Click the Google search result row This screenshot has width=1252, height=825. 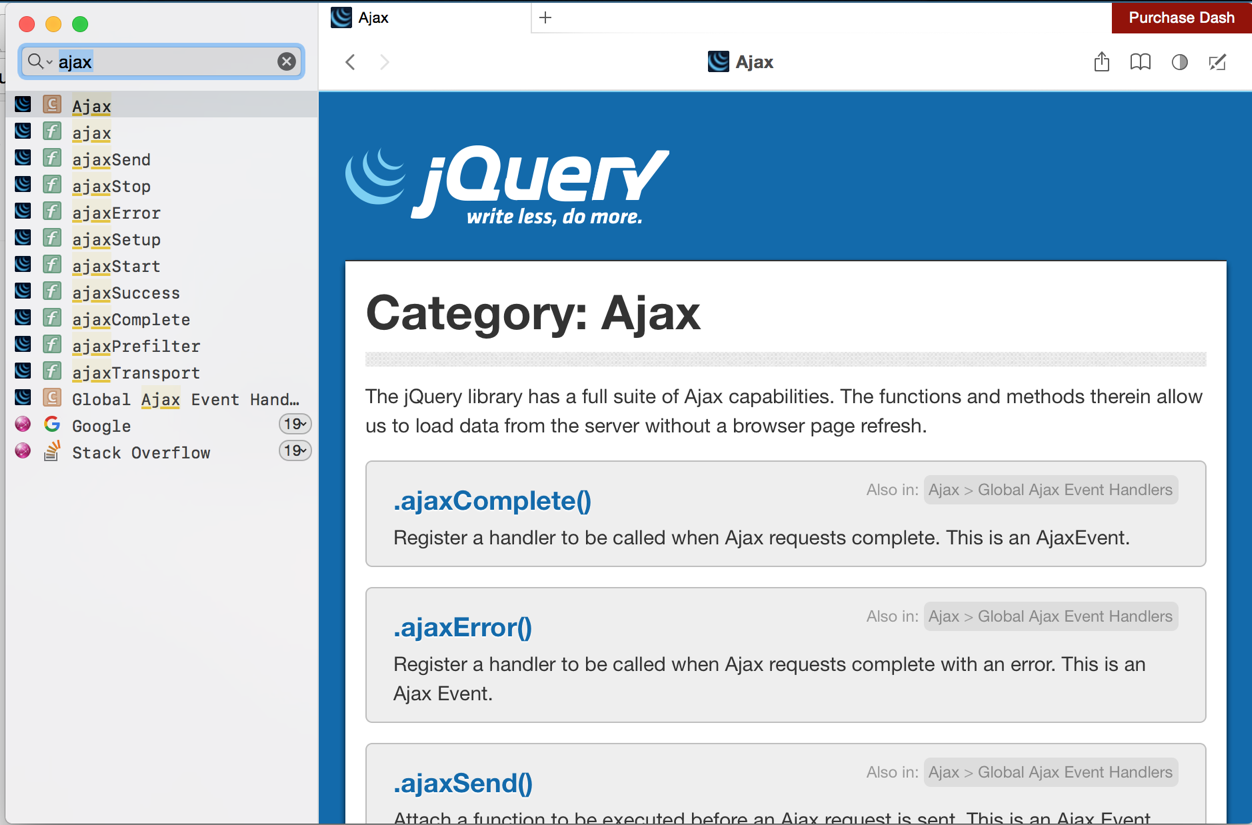click(x=161, y=425)
